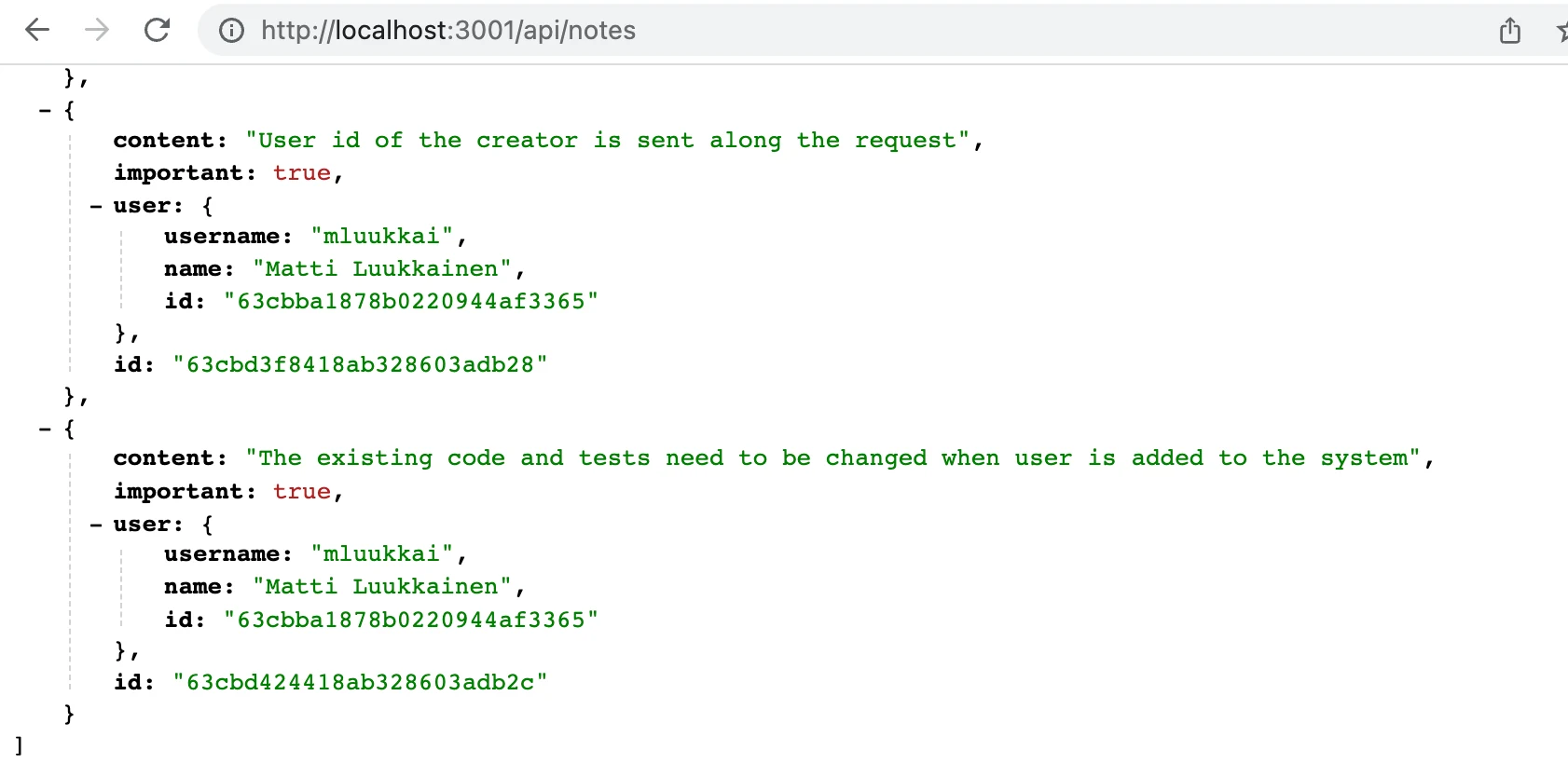Click the user id value in first visible note

point(410,302)
